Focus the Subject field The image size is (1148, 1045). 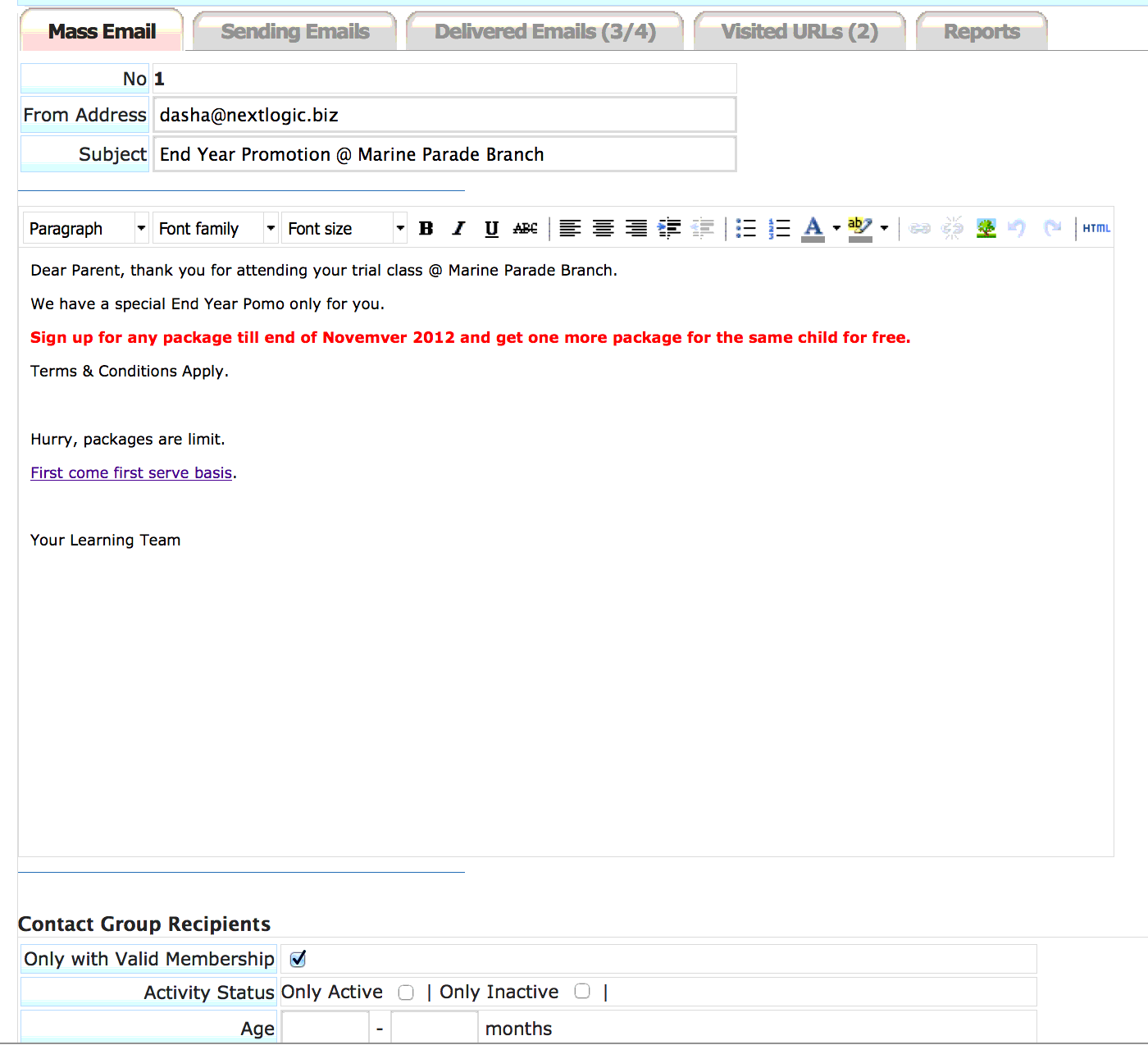coord(444,154)
